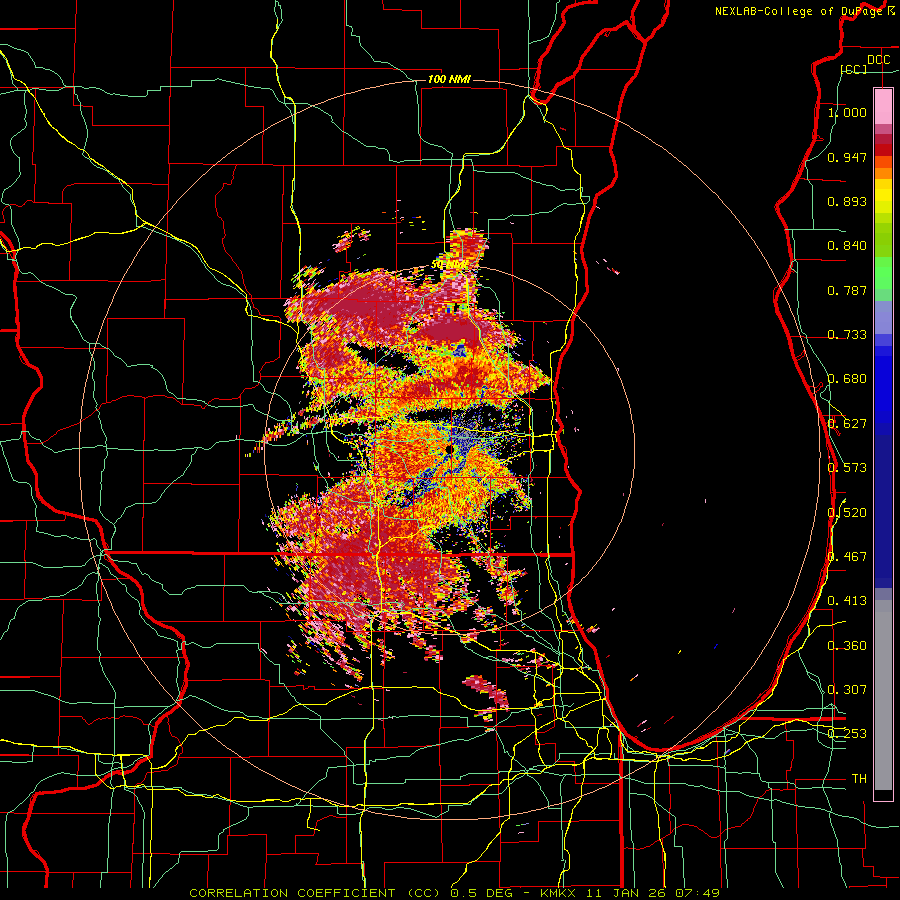
Task: Click the 0.307 legend value
Action: tap(847, 689)
